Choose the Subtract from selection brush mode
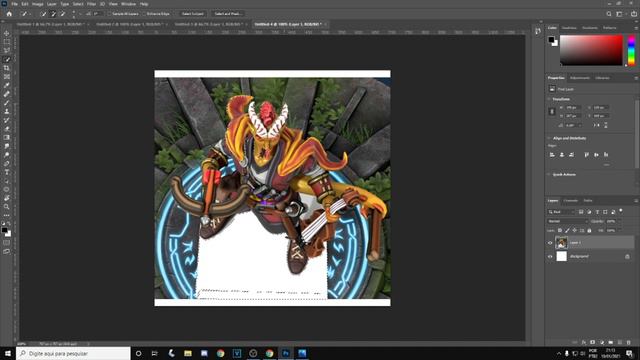Screen dimensions: 640x360 (x=62, y=14)
